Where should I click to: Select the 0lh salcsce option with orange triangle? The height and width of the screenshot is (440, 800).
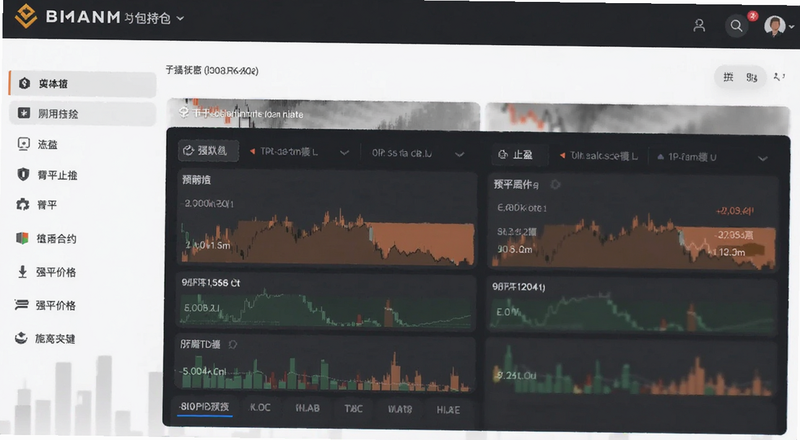pos(598,156)
